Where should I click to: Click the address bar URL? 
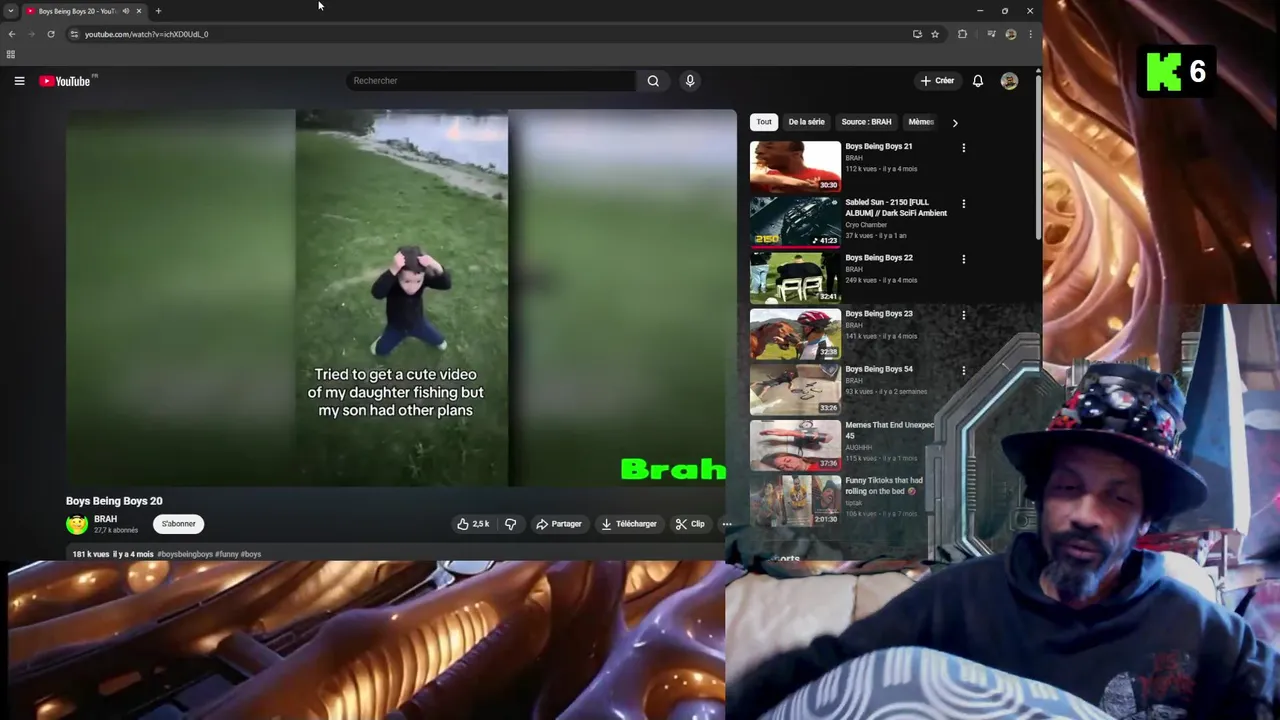click(x=147, y=34)
